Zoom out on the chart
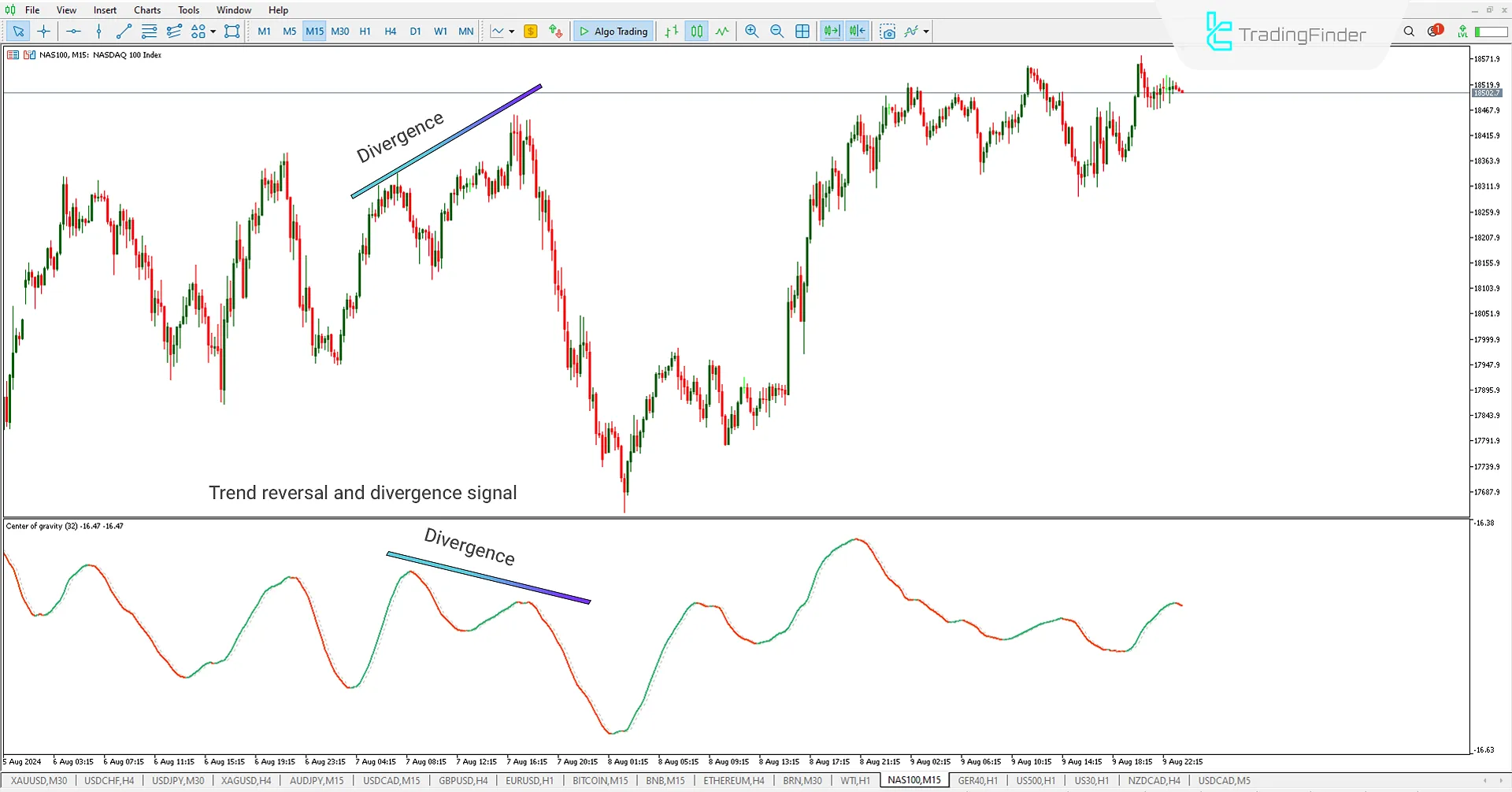 [776, 31]
